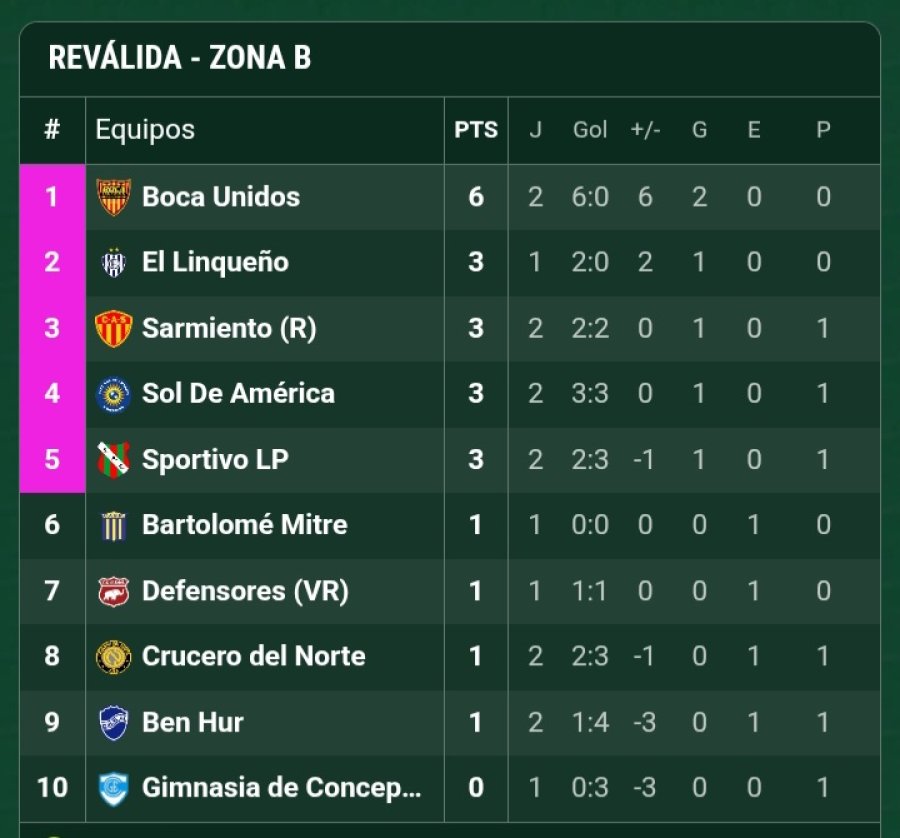The height and width of the screenshot is (838, 900).
Task: Click the pink position 1 marker
Action: pyautogui.click(x=52, y=197)
